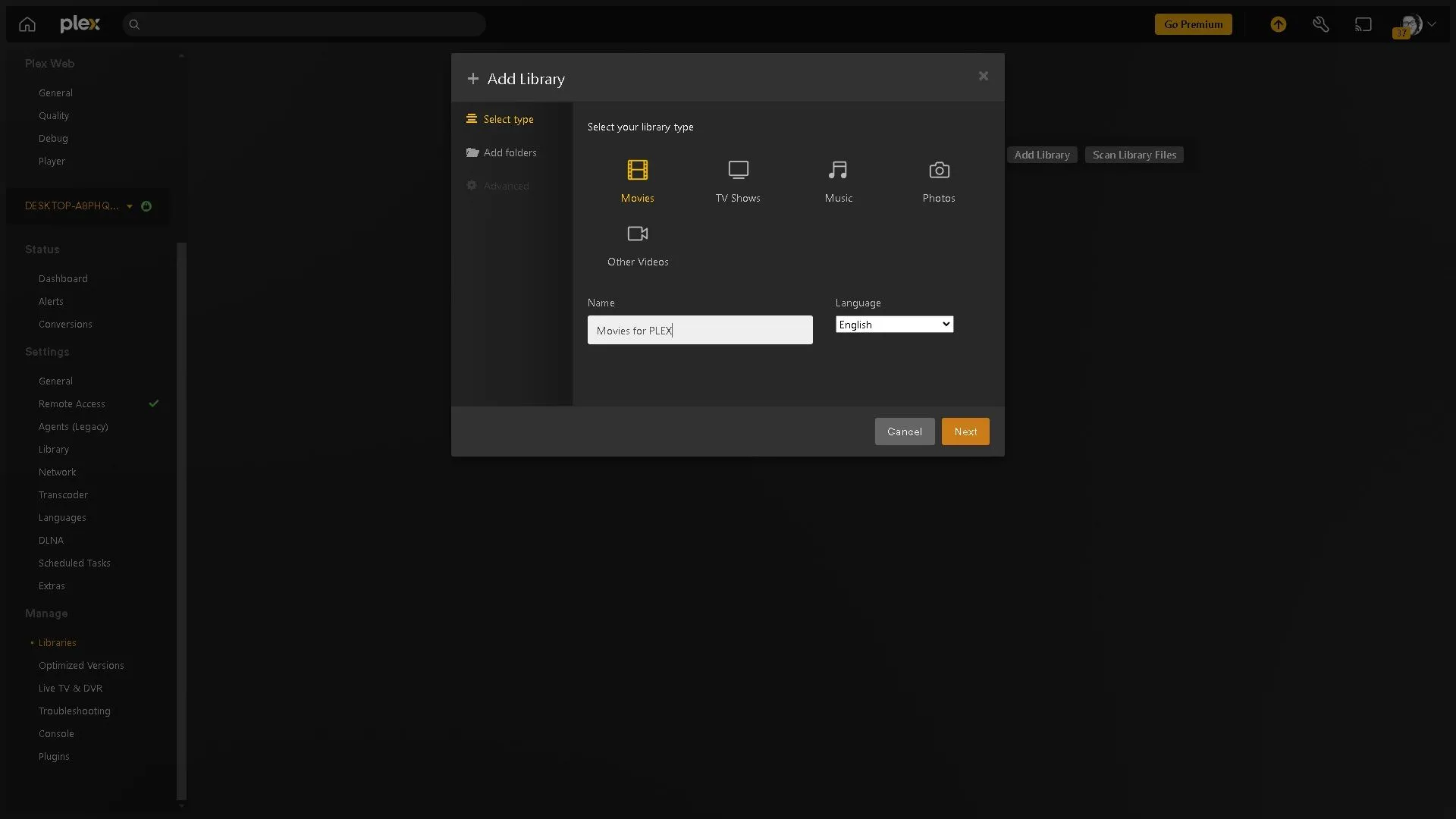The image size is (1456, 819).
Task: Open settings via the wrench icon
Action: pos(1321,24)
